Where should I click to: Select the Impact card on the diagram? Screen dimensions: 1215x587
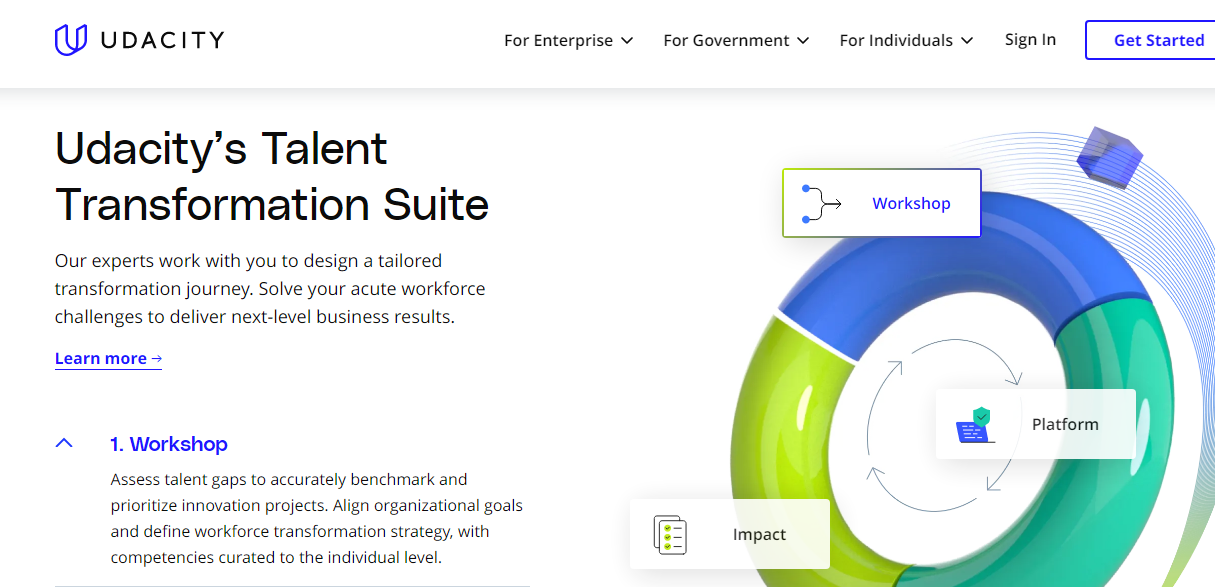tap(730, 534)
